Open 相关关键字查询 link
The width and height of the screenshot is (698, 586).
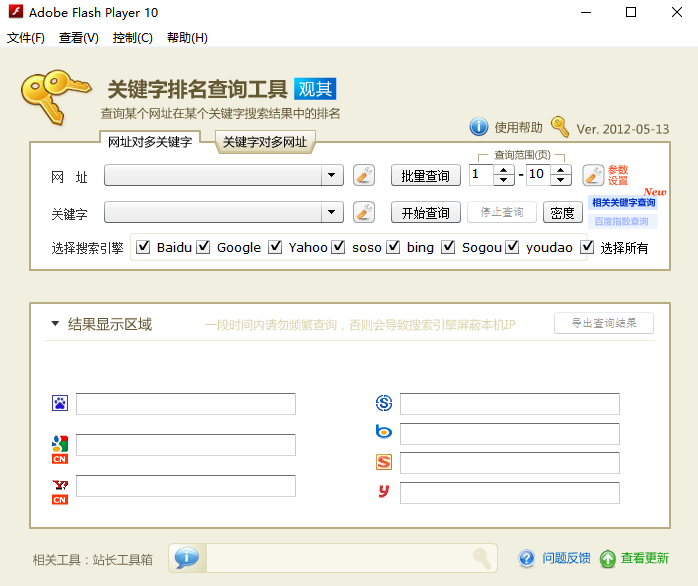(623, 203)
